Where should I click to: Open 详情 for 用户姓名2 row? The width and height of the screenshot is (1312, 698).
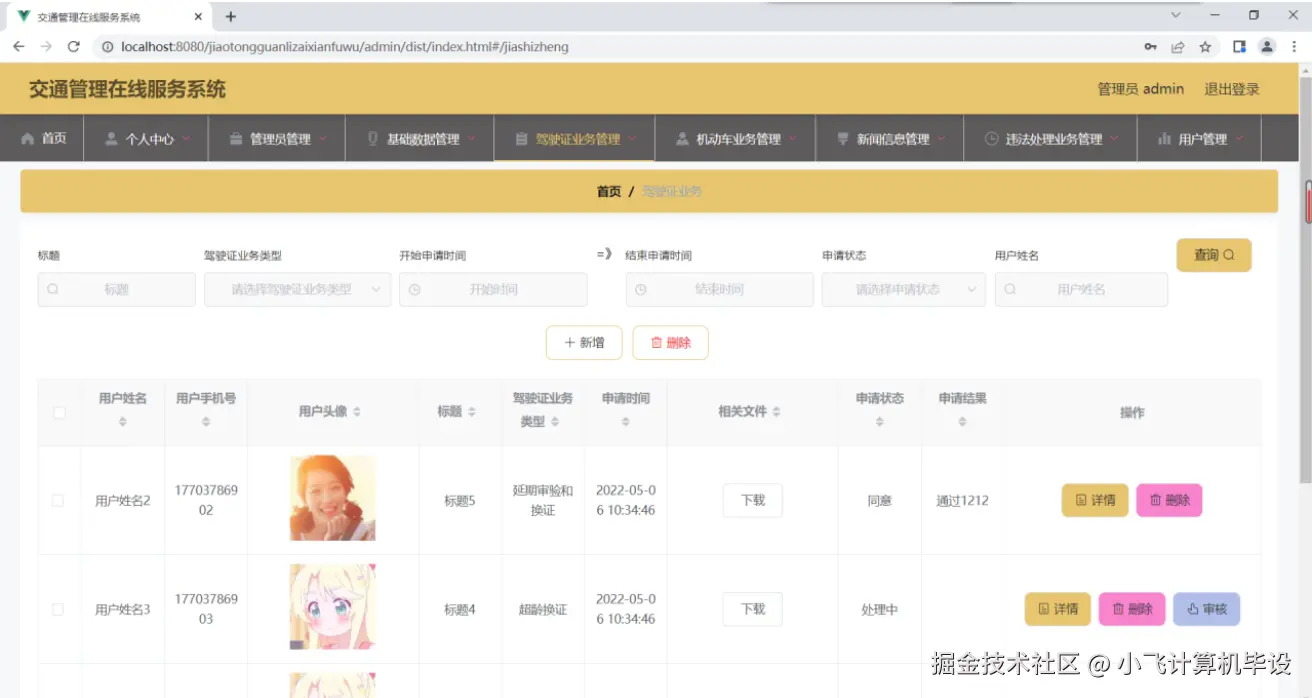pyautogui.click(x=1095, y=500)
